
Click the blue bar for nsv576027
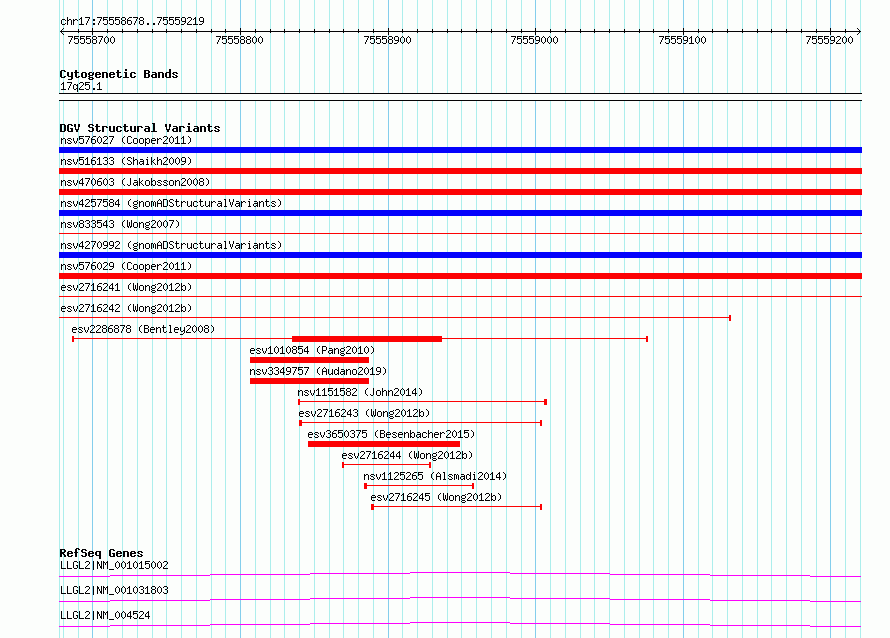pos(460,150)
